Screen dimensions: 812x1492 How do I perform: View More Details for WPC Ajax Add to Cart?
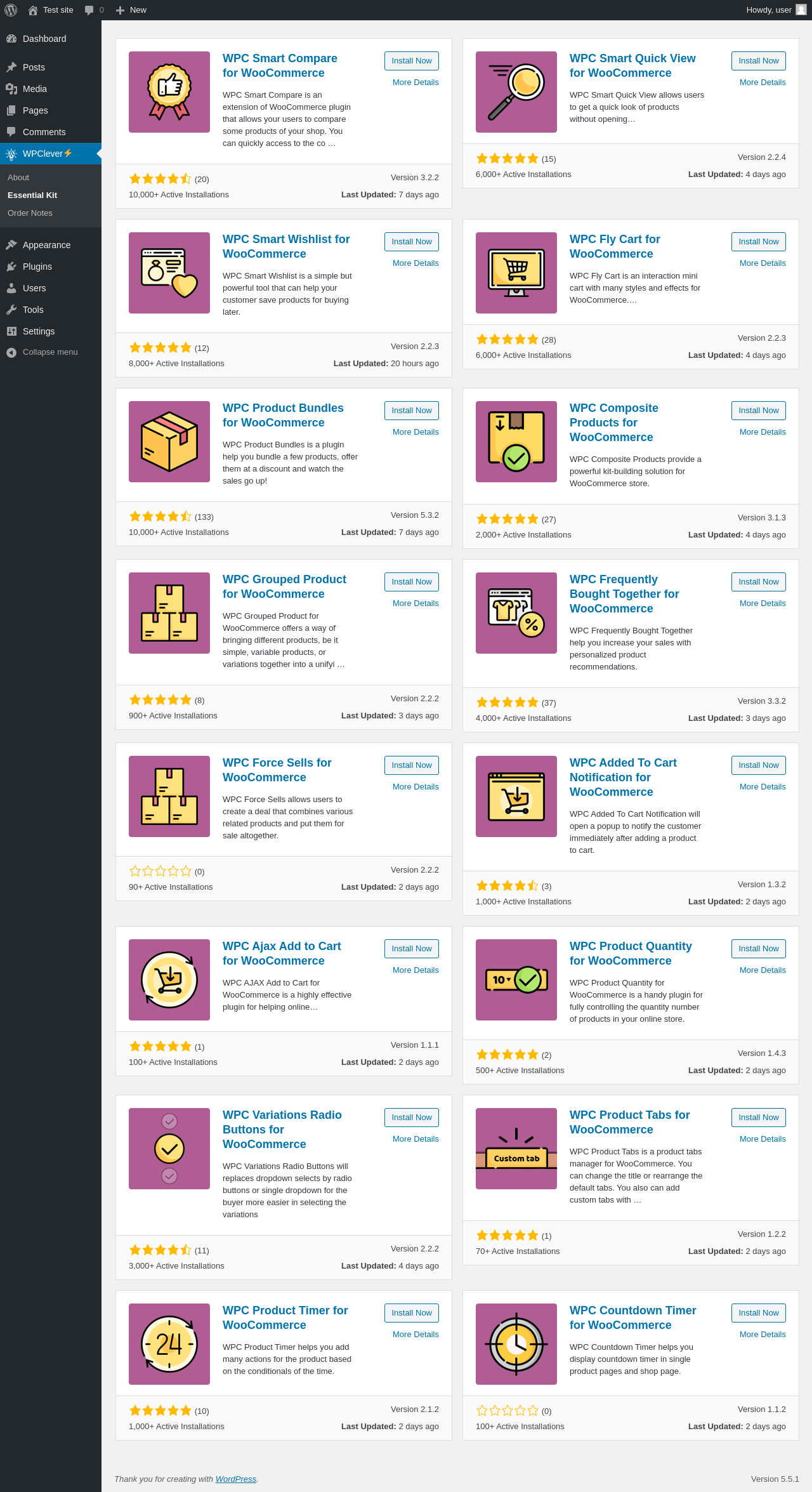[x=416, y=970]
